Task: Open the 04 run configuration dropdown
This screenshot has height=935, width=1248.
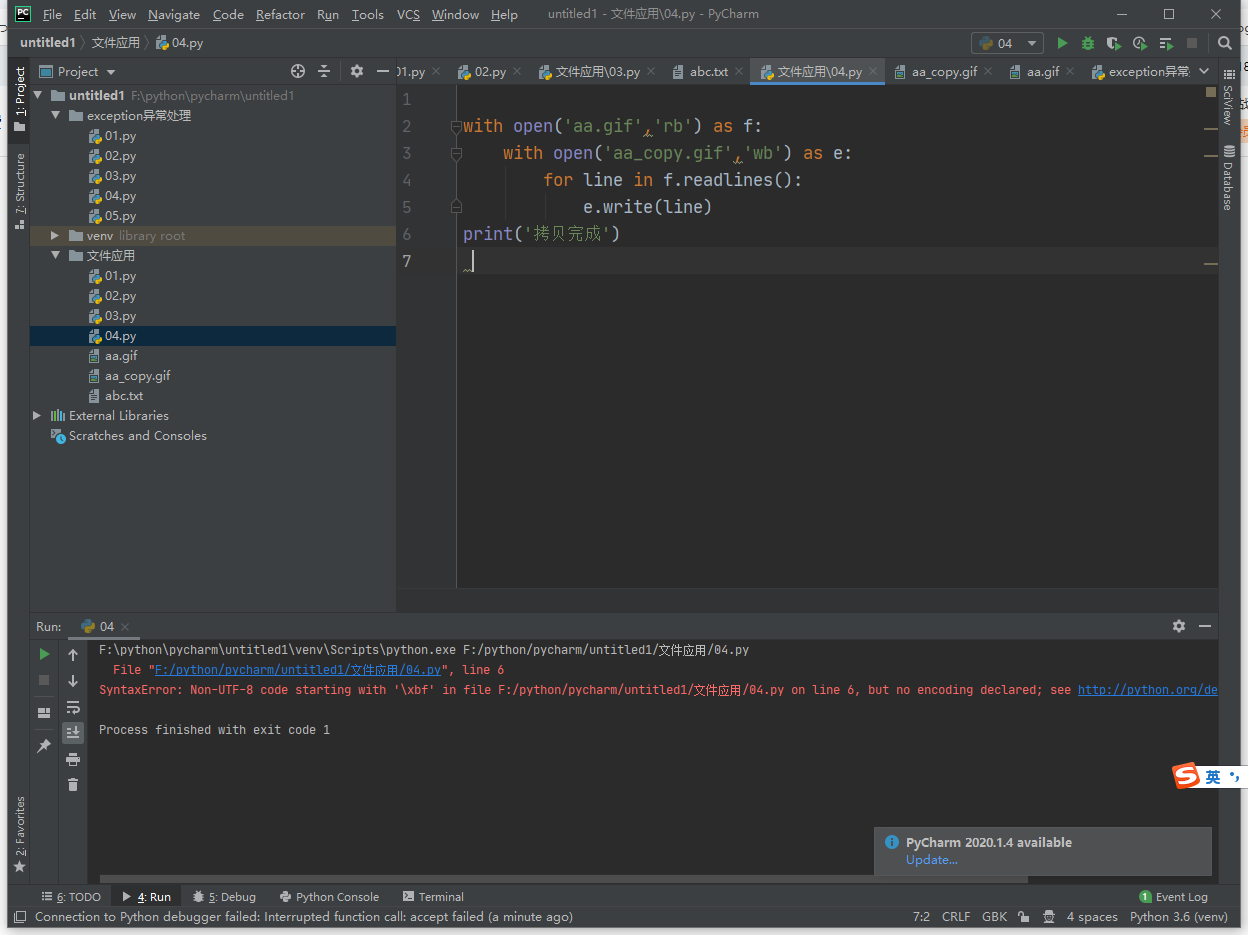Action: 1007,43
